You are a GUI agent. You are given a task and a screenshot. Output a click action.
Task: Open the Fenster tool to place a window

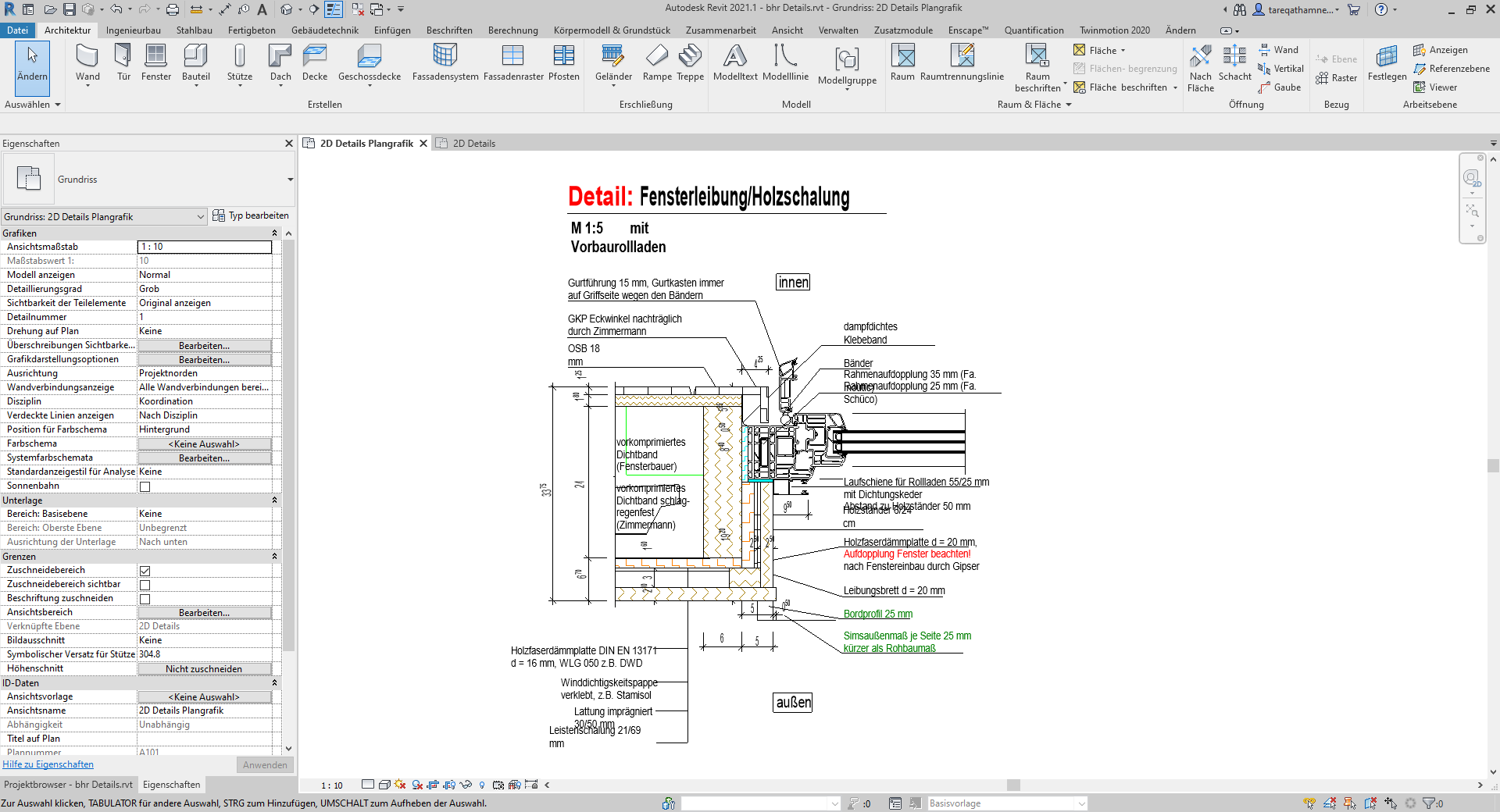coord(155,62)
